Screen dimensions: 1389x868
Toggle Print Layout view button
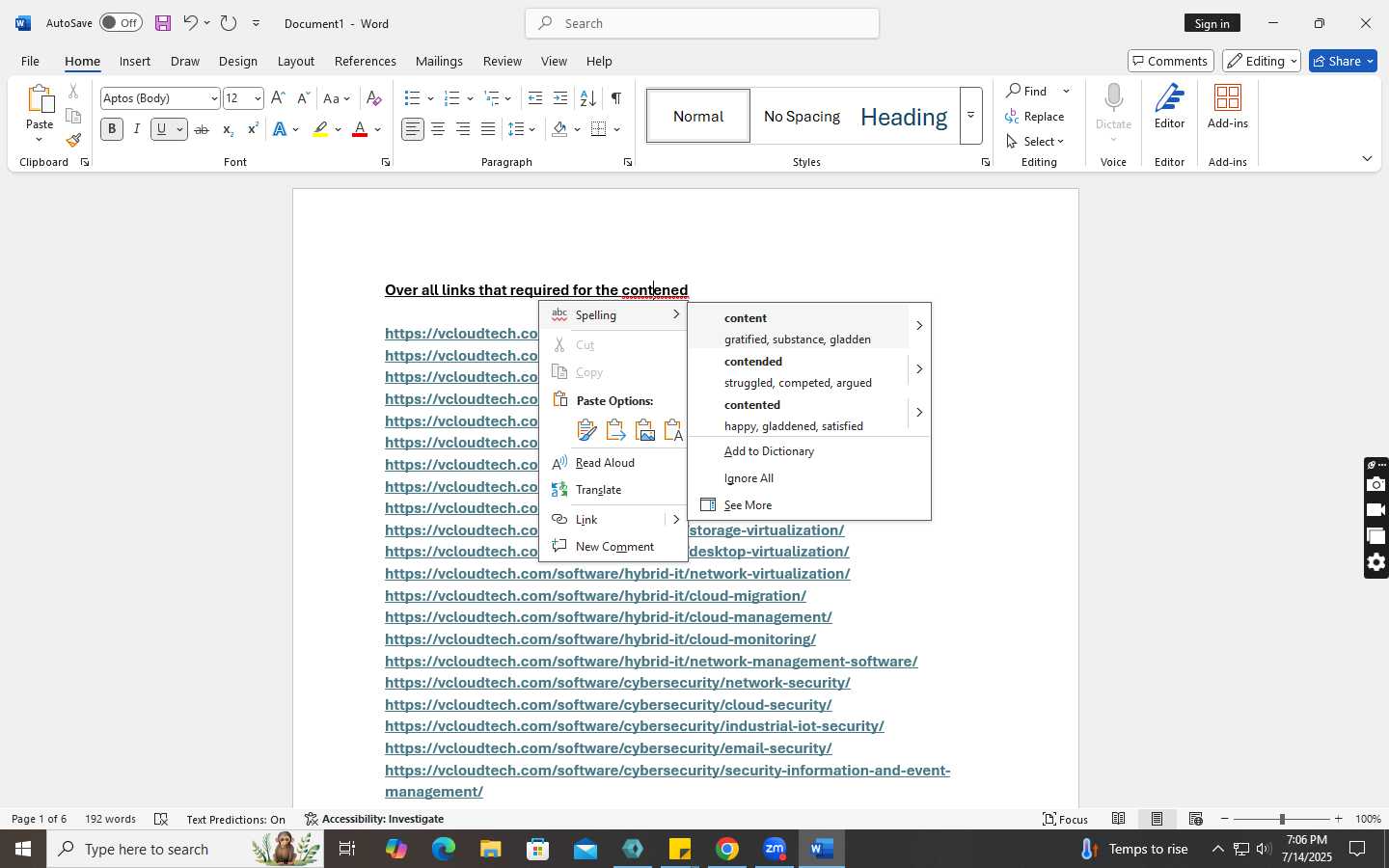tap(1157, 819)
